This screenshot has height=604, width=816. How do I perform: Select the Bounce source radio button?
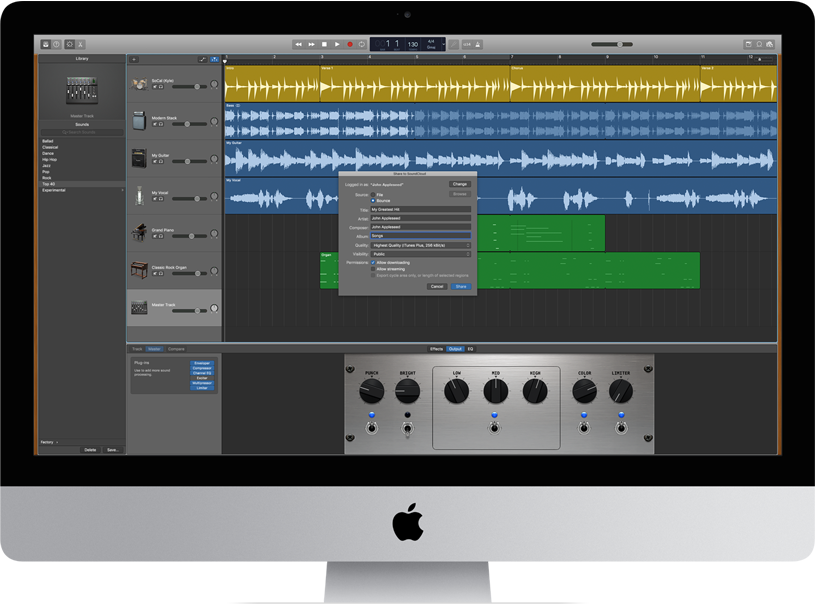(373, 200)
